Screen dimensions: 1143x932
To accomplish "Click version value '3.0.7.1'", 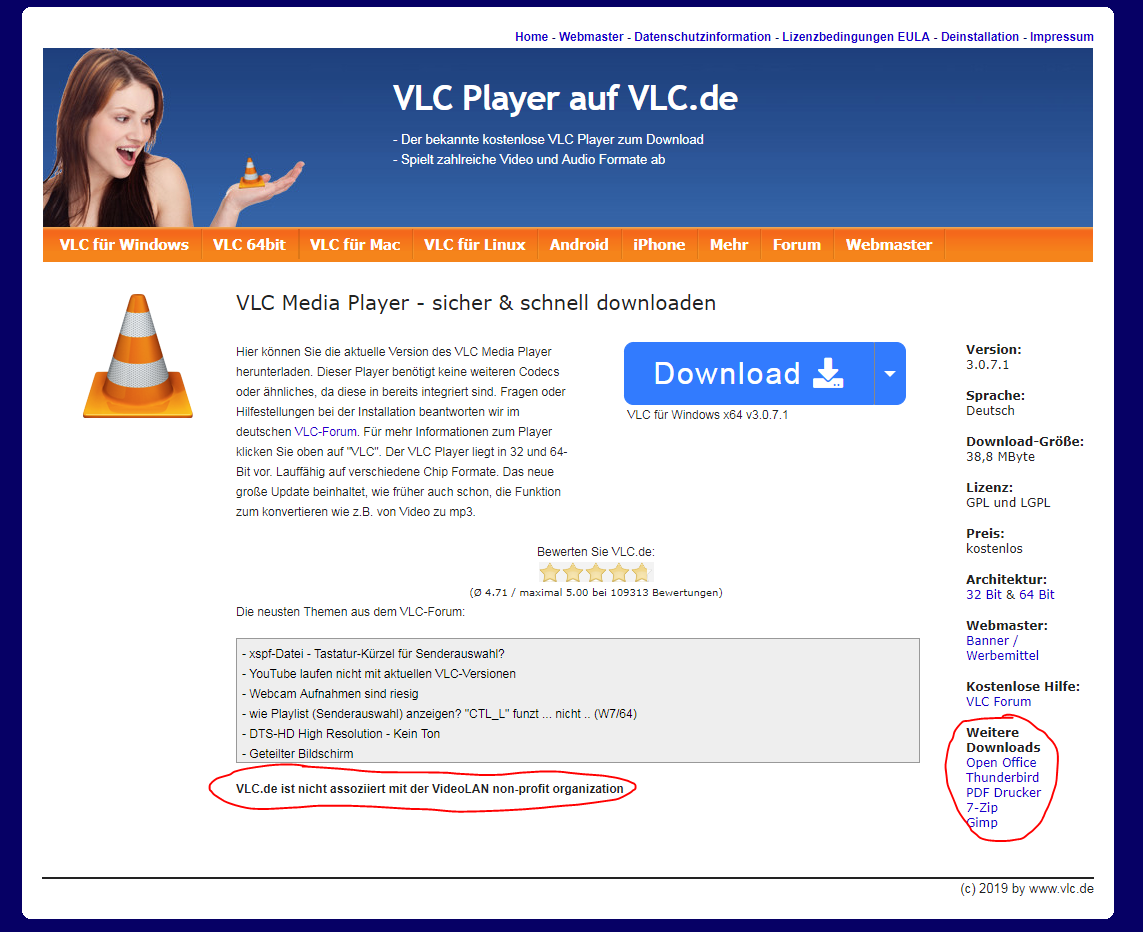I will (x=988, y=364).
